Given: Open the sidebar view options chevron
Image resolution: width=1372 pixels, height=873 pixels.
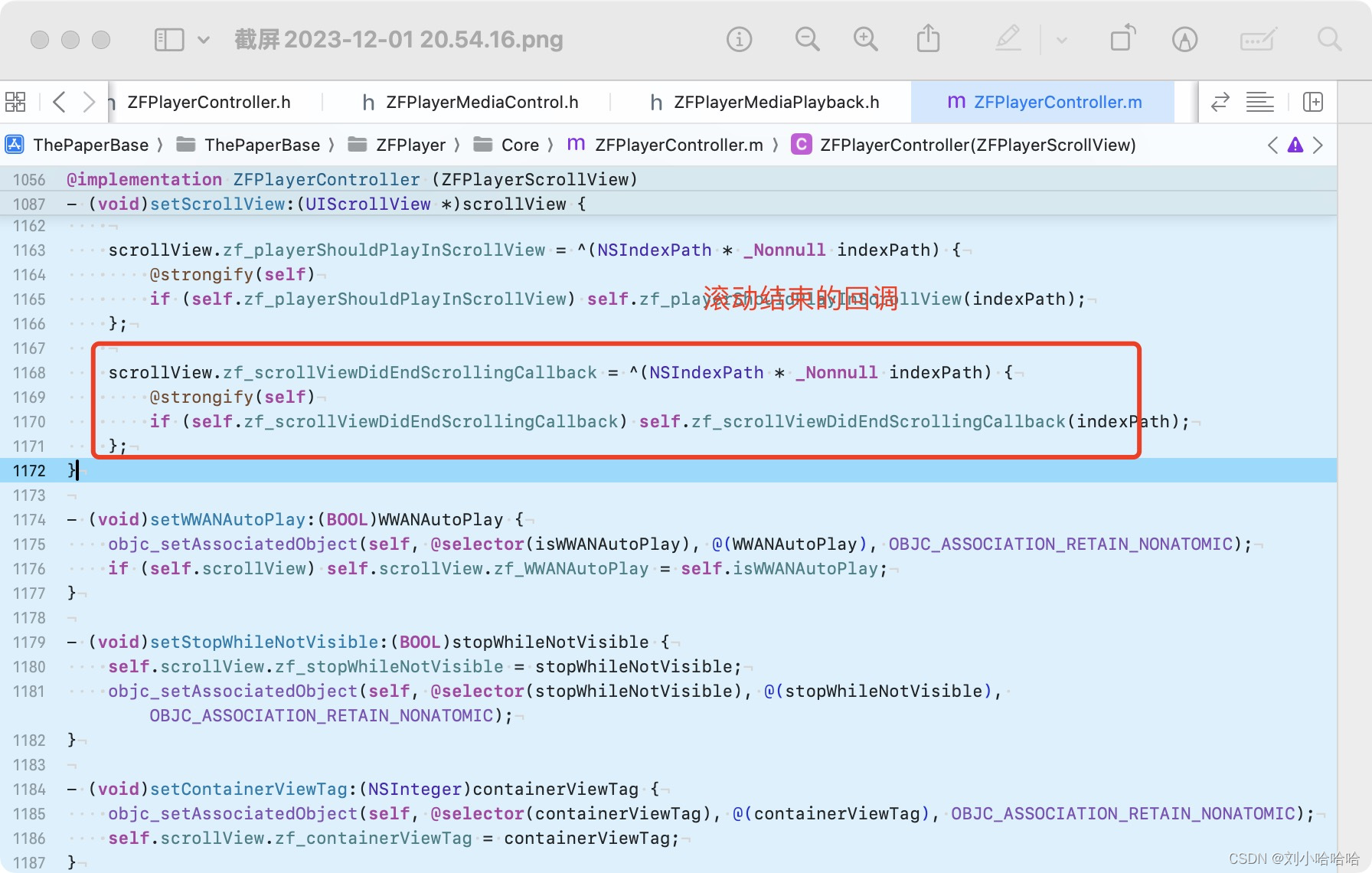Looking at the screenshot, I should [203, 40].
